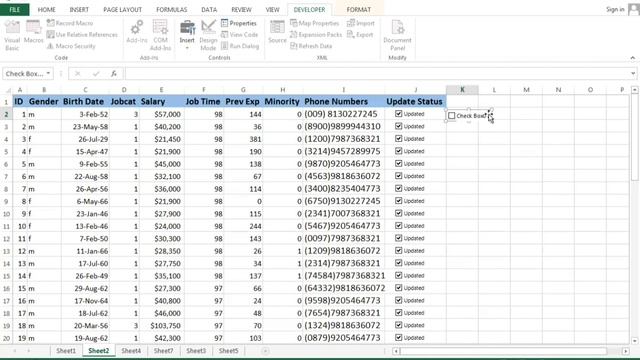The height and width of the screenshot is (360, 640).
Task: Uncheck Updated checkbox in row 14
Action: (398, 263)
